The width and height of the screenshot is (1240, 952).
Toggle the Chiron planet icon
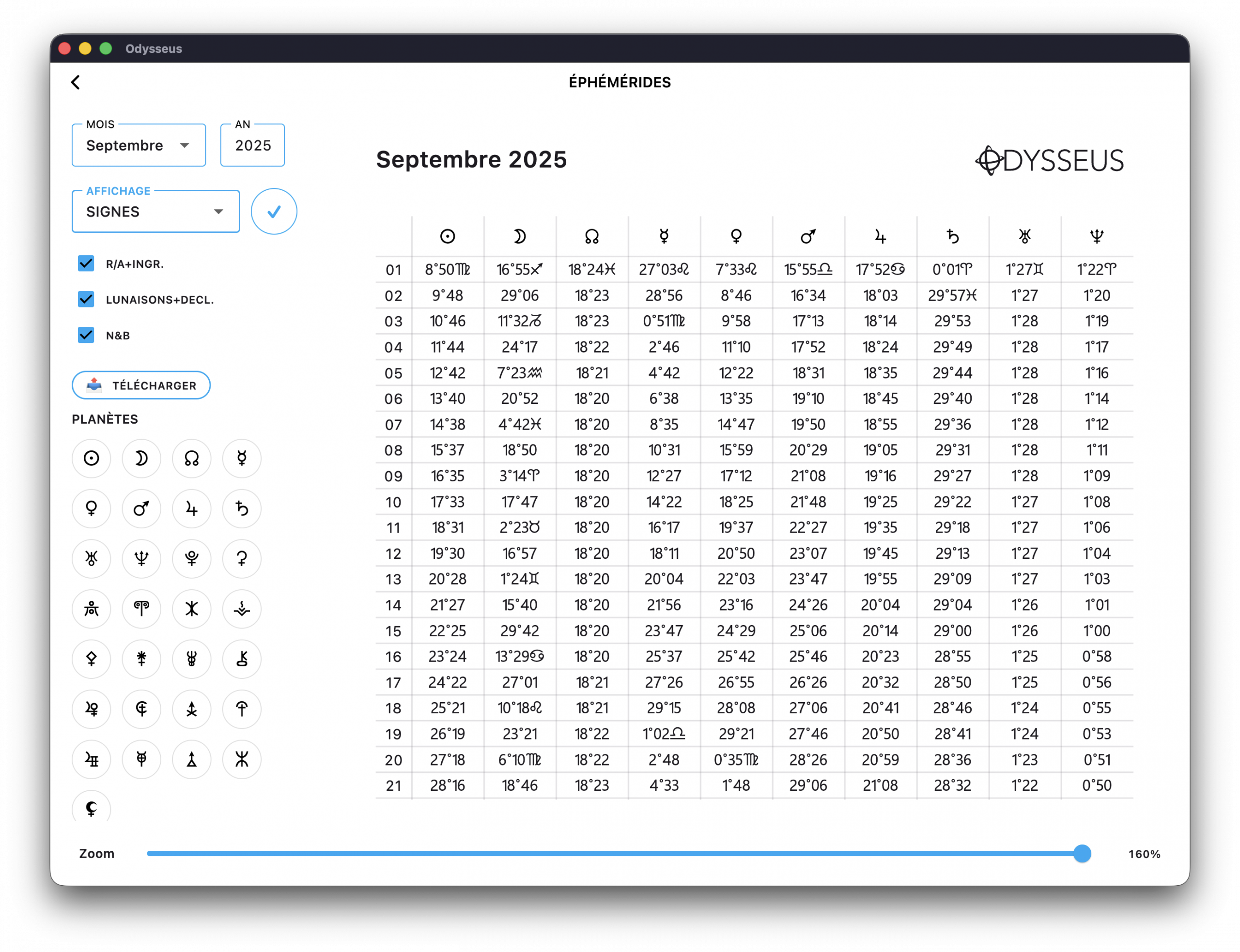click(x=241, y=659)
